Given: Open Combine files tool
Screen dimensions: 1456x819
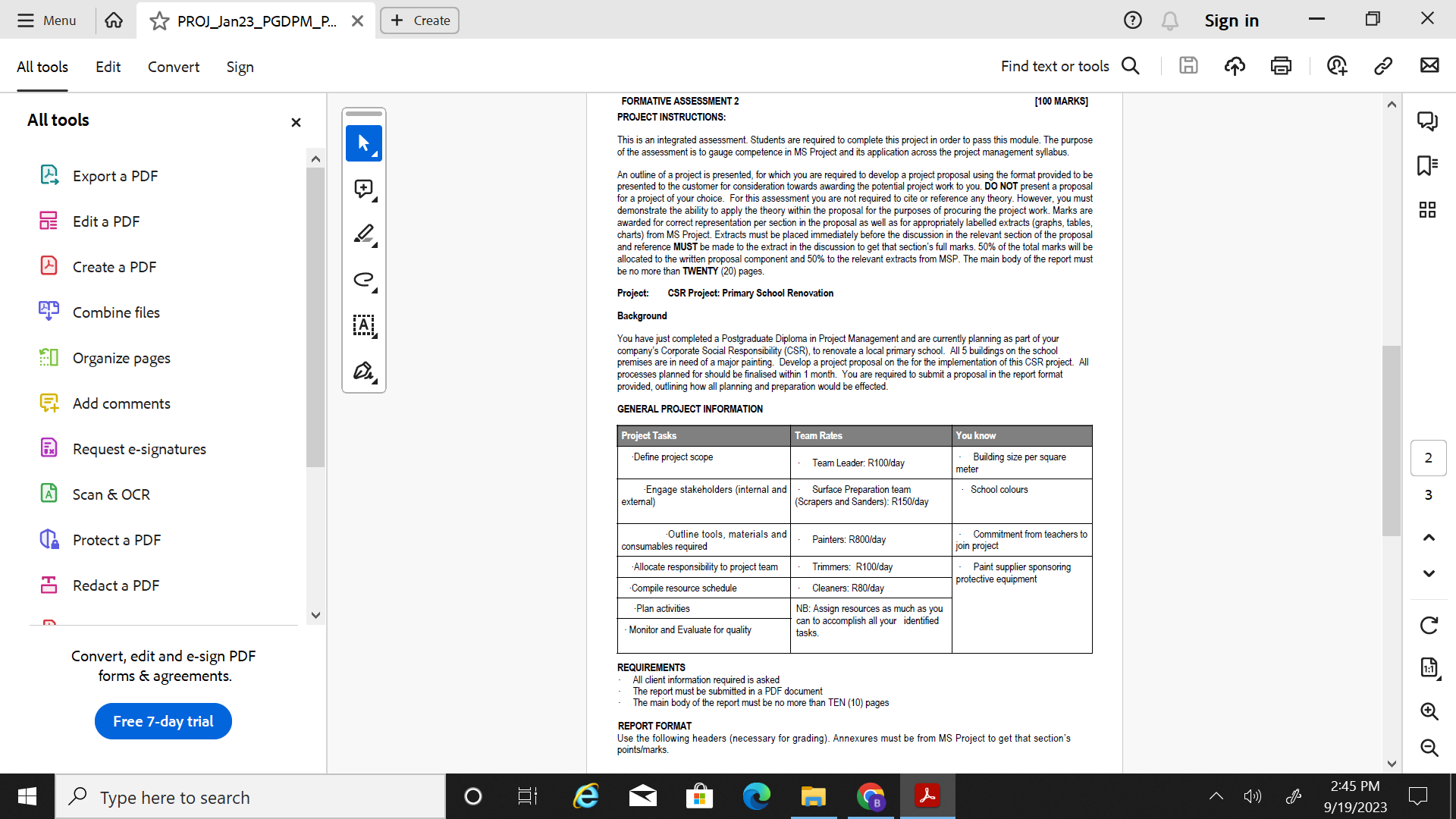Looking at the screenshot, I should (x=115, y=312).
